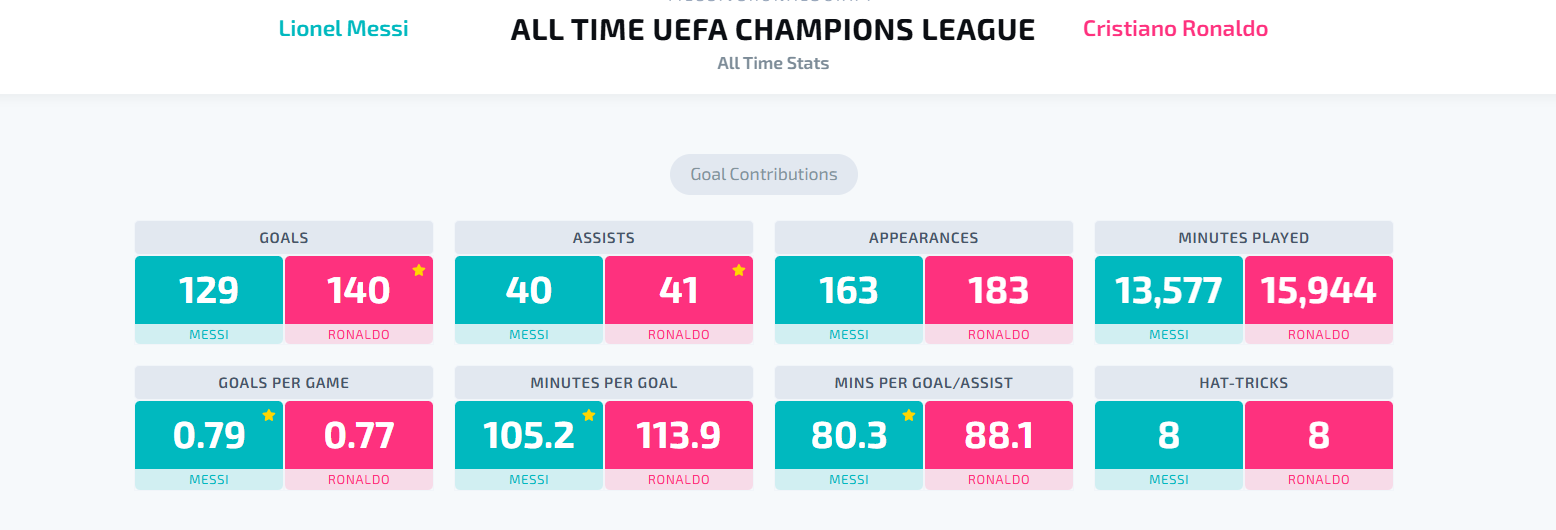Click the gold star on Ronaldo's goals tile
This screenshot has height=530, width=1556.
click(x=419, y=270)
